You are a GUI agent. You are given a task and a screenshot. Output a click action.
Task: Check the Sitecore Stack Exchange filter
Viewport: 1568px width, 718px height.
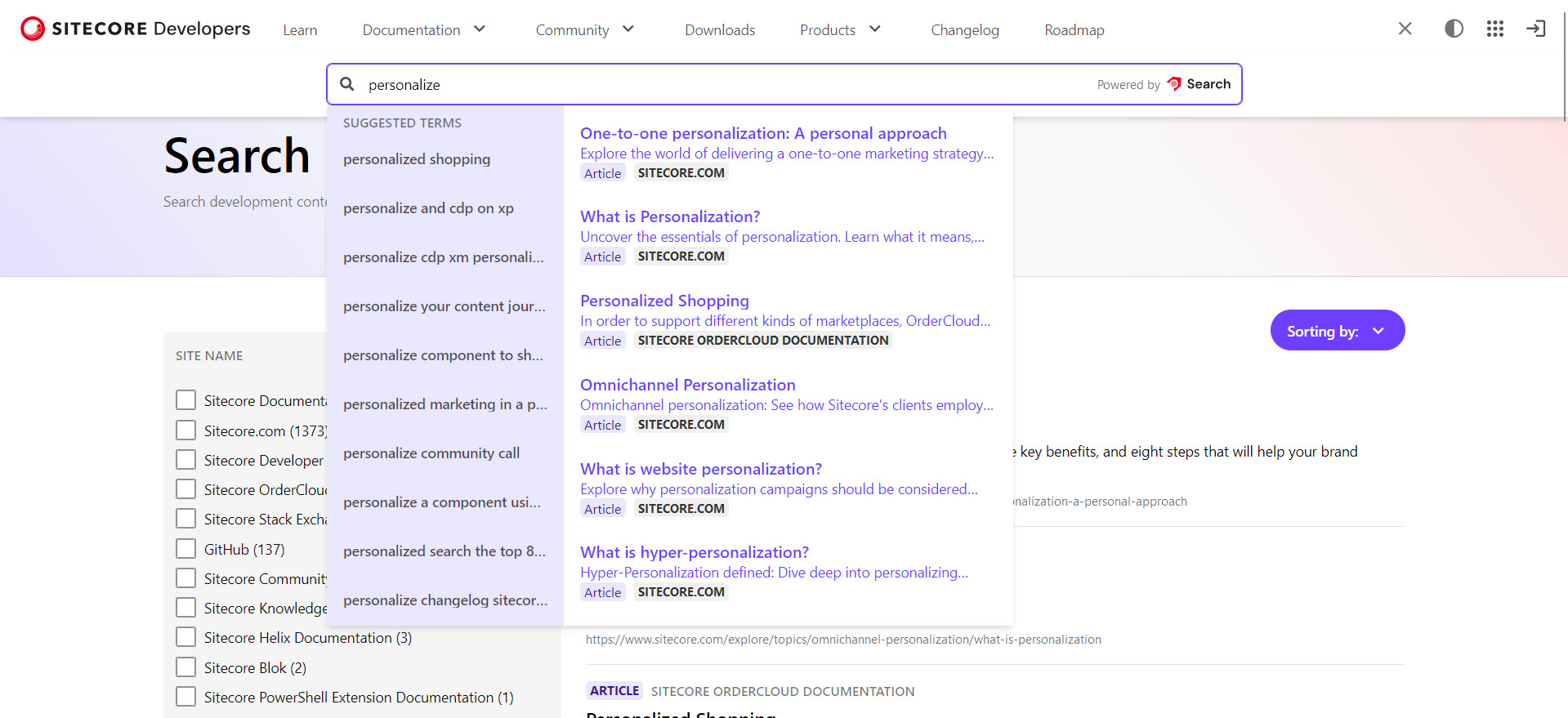click(x=186, y=519)
